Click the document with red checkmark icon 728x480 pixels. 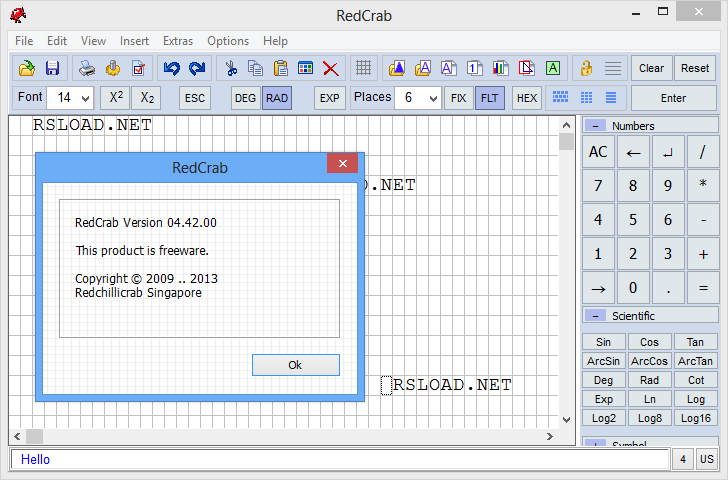tap(138, 68)
